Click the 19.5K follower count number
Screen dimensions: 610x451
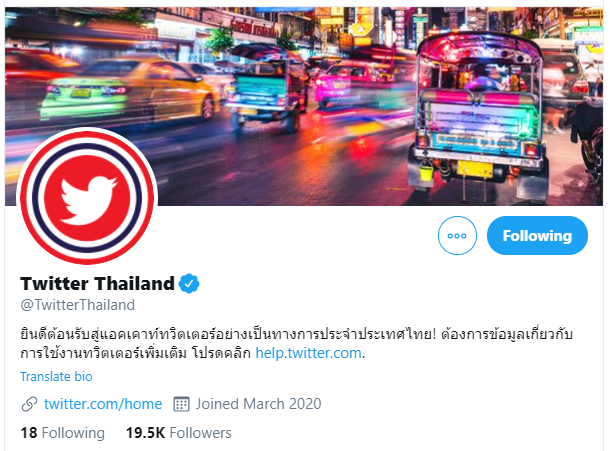tap(145, 433)
